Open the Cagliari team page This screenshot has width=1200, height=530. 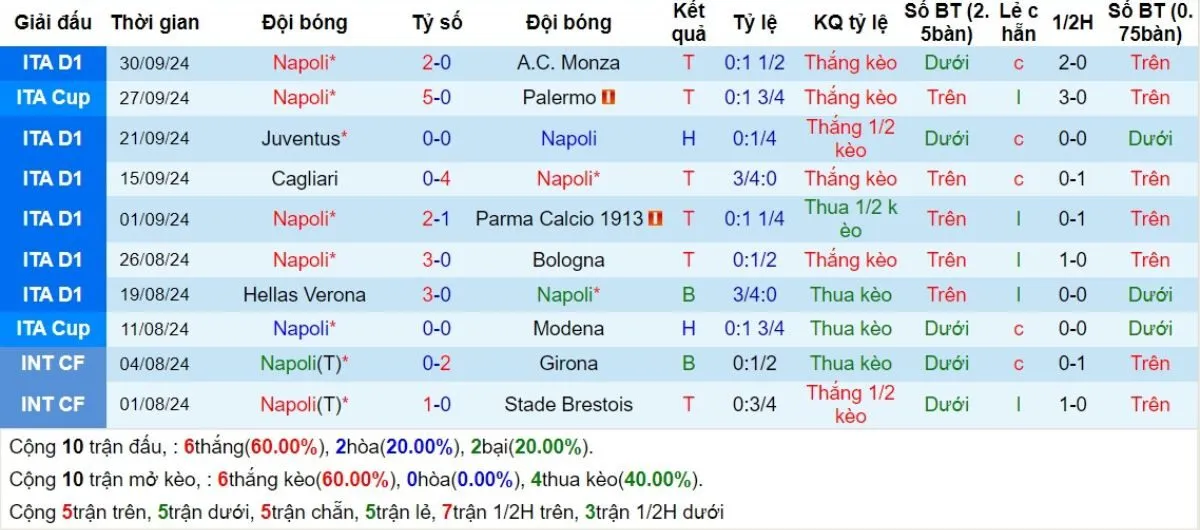(x=304, y=179)
